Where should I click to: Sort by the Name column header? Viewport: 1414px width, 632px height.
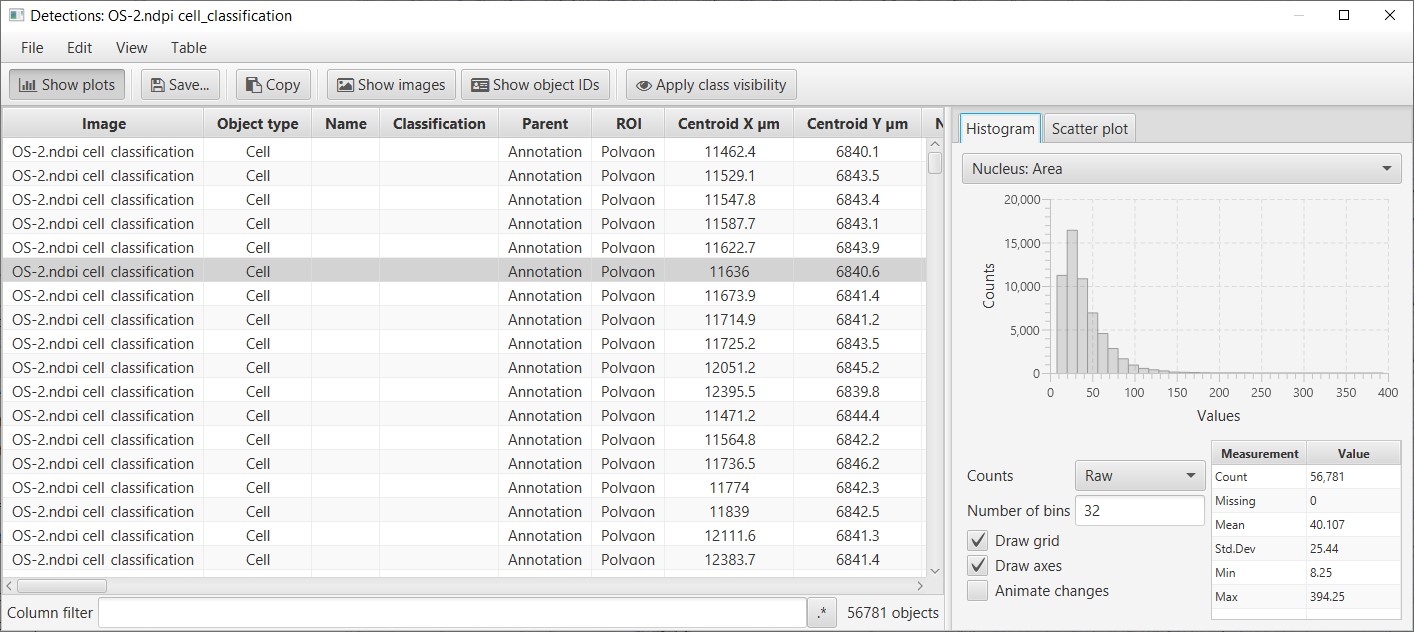coord(346,124)
